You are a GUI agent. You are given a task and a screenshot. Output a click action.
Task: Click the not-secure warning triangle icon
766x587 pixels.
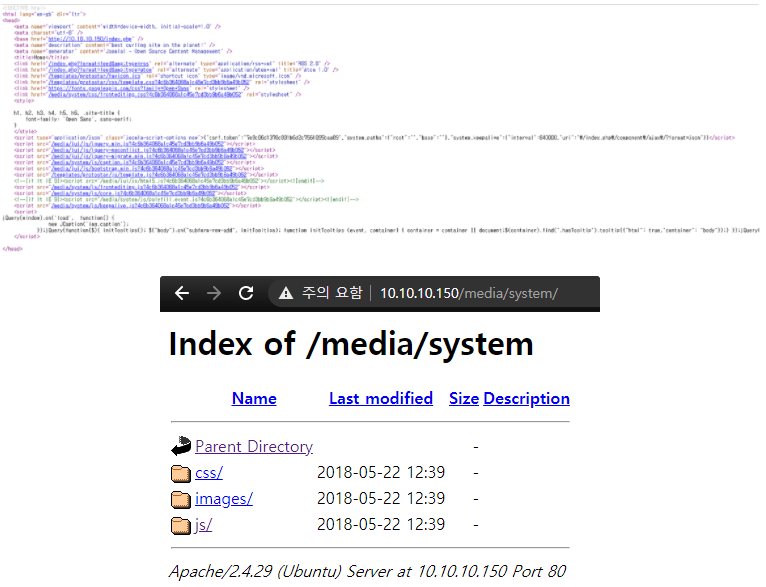(x=286, y=293)
